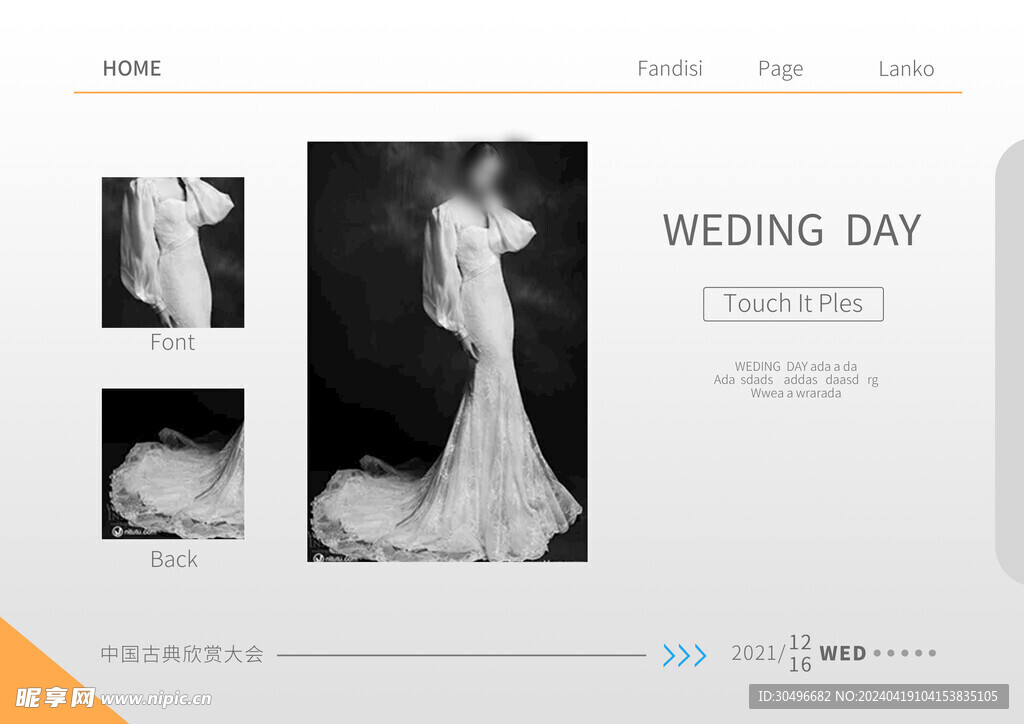Click the blue triple chevron arrows

(684, 655)
